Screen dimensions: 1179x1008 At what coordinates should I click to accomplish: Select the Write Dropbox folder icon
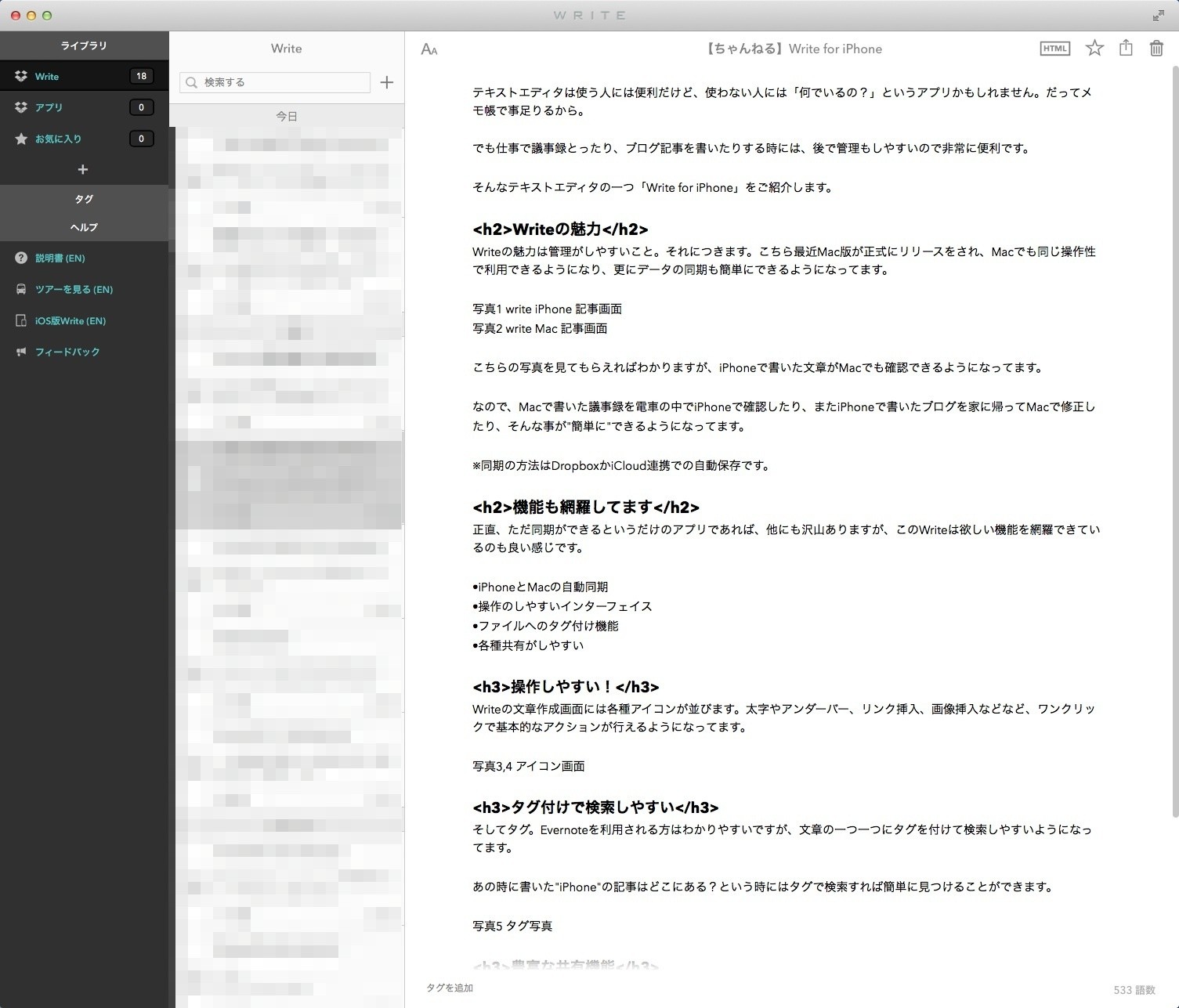tap(21, 76)
